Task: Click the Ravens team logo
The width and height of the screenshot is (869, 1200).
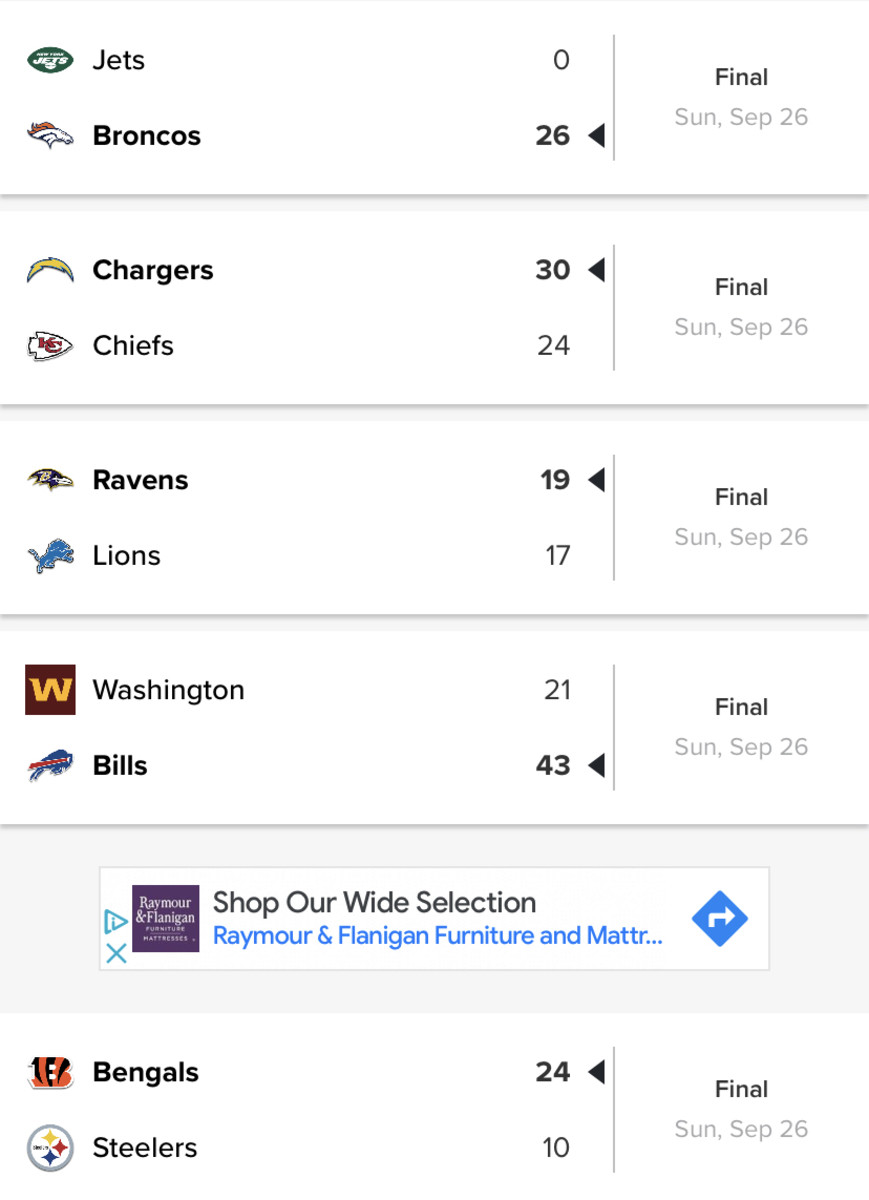Action: [49, 480]
